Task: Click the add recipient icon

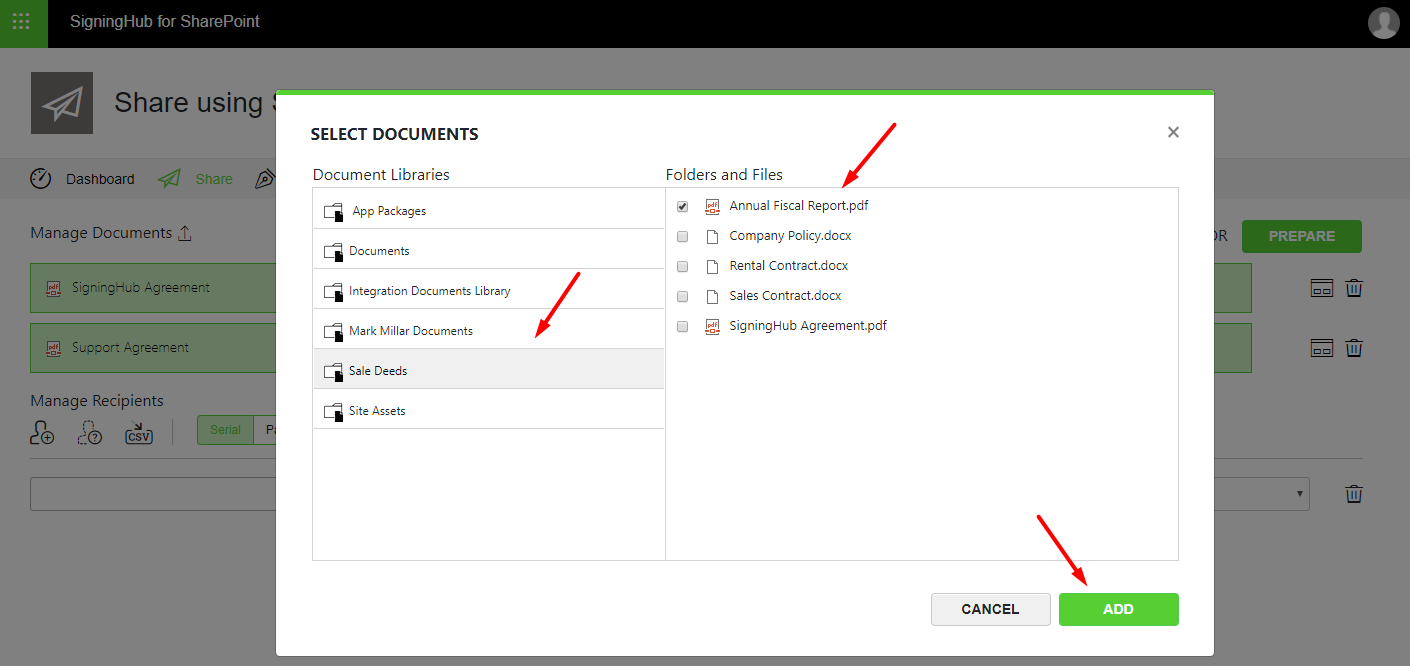Action: tap(42, 432)
